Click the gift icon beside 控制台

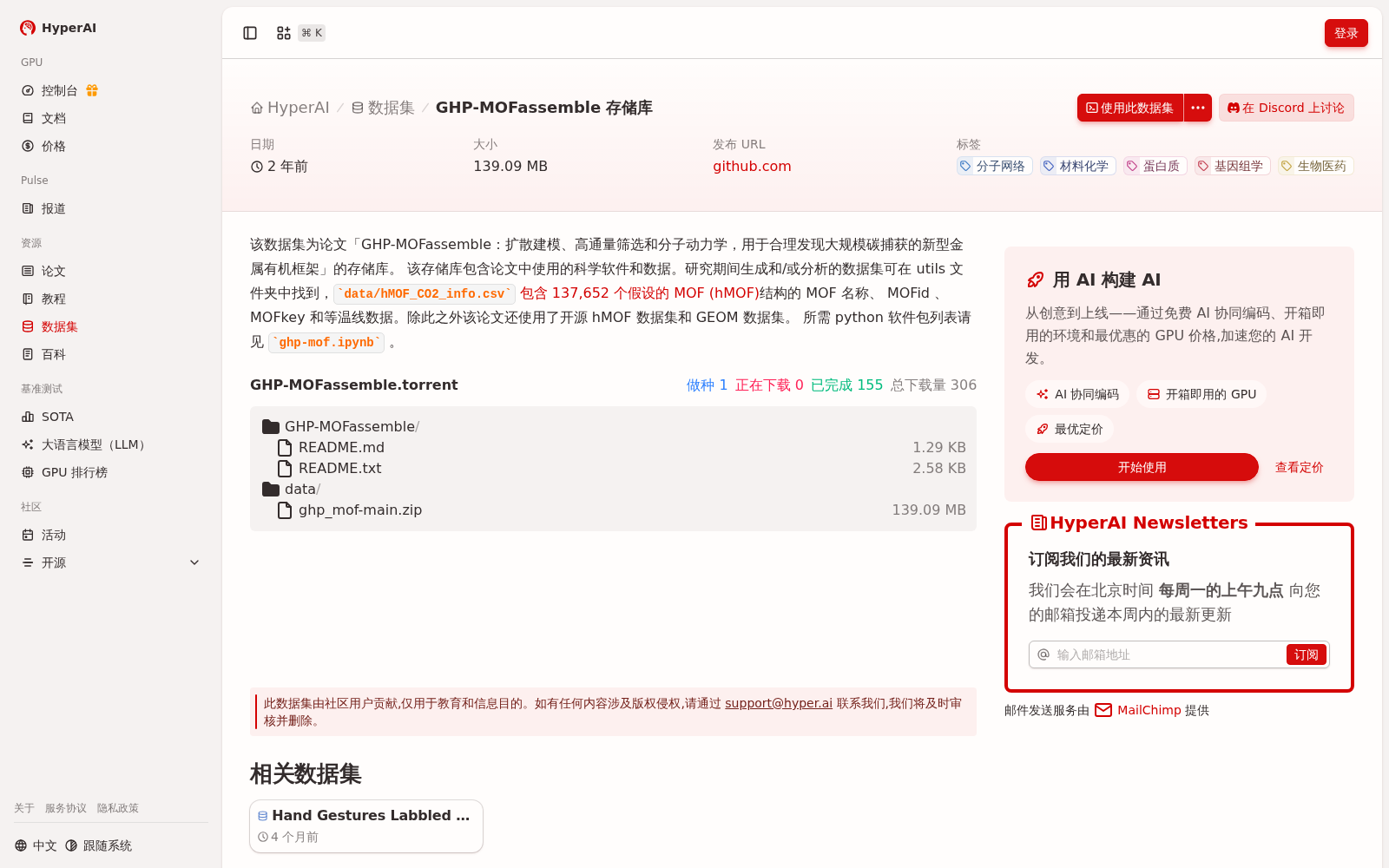pyautogui.click(x=92, y=90)
